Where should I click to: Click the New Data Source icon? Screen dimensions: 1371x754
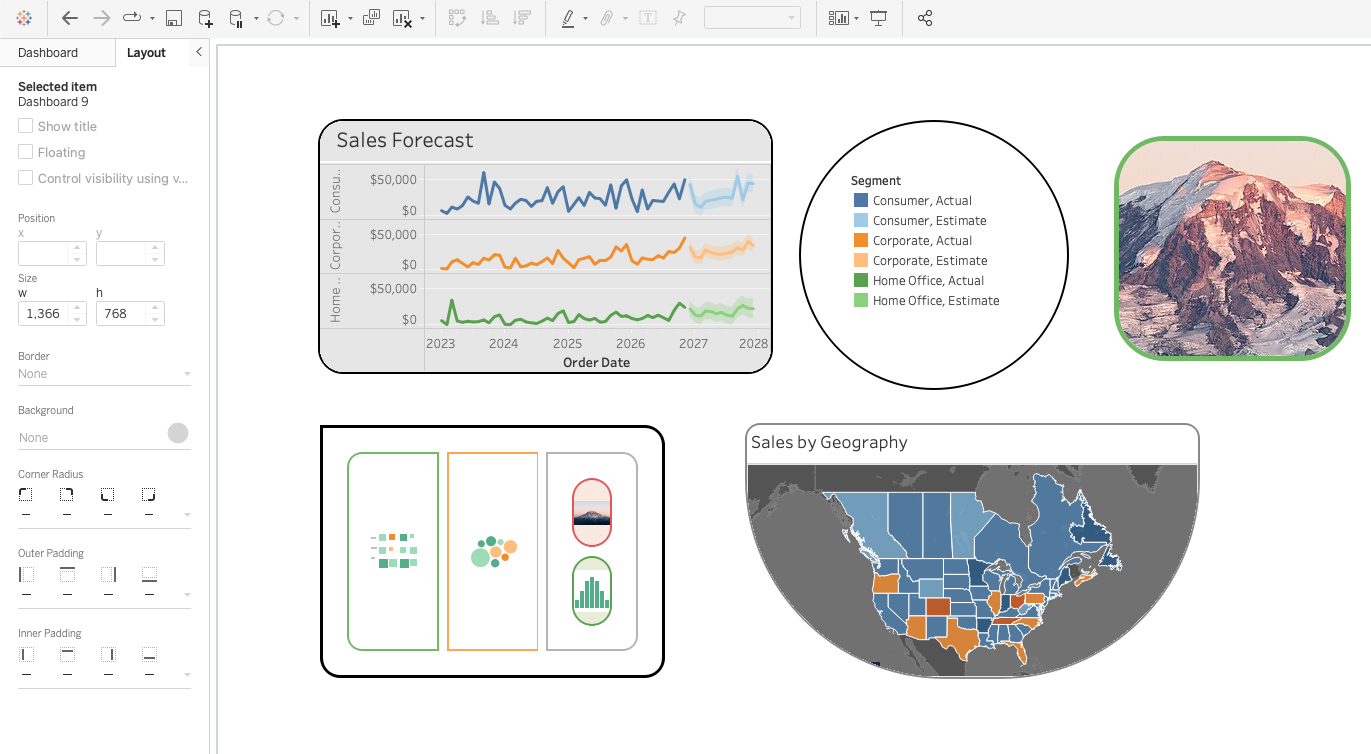(x=206, y=18)
